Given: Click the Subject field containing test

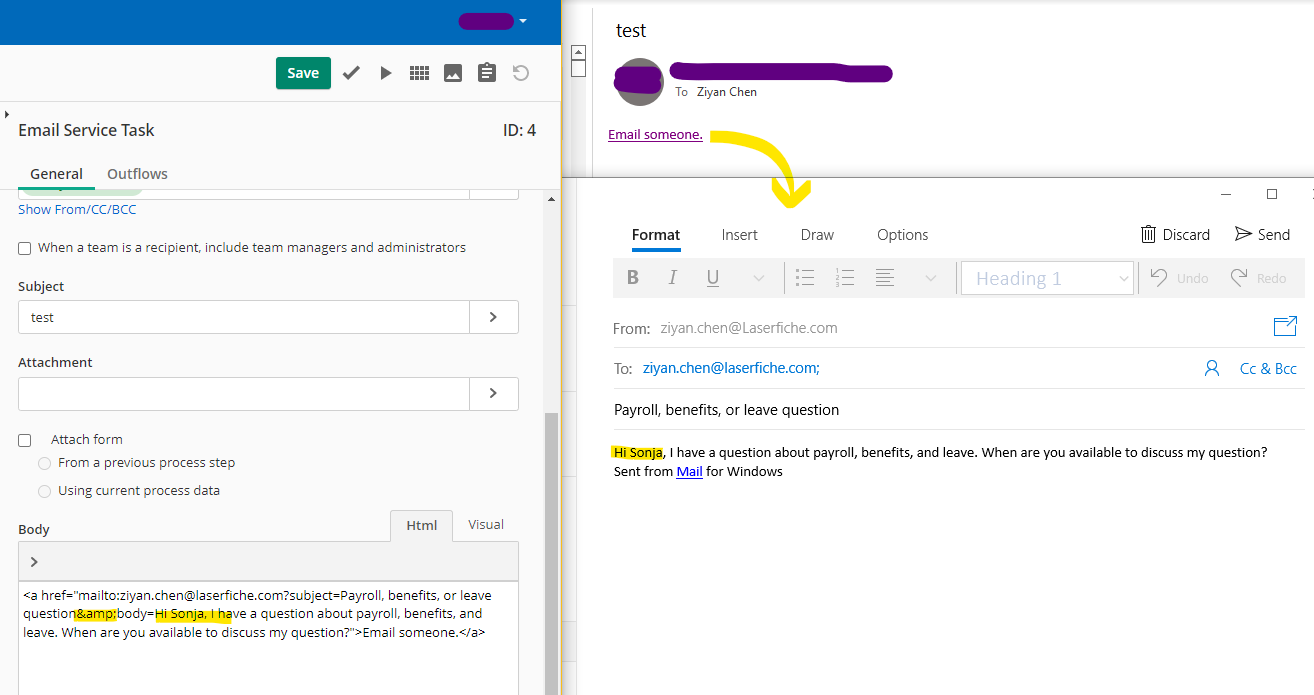Looking at the screenshot, I should (244, 317).
